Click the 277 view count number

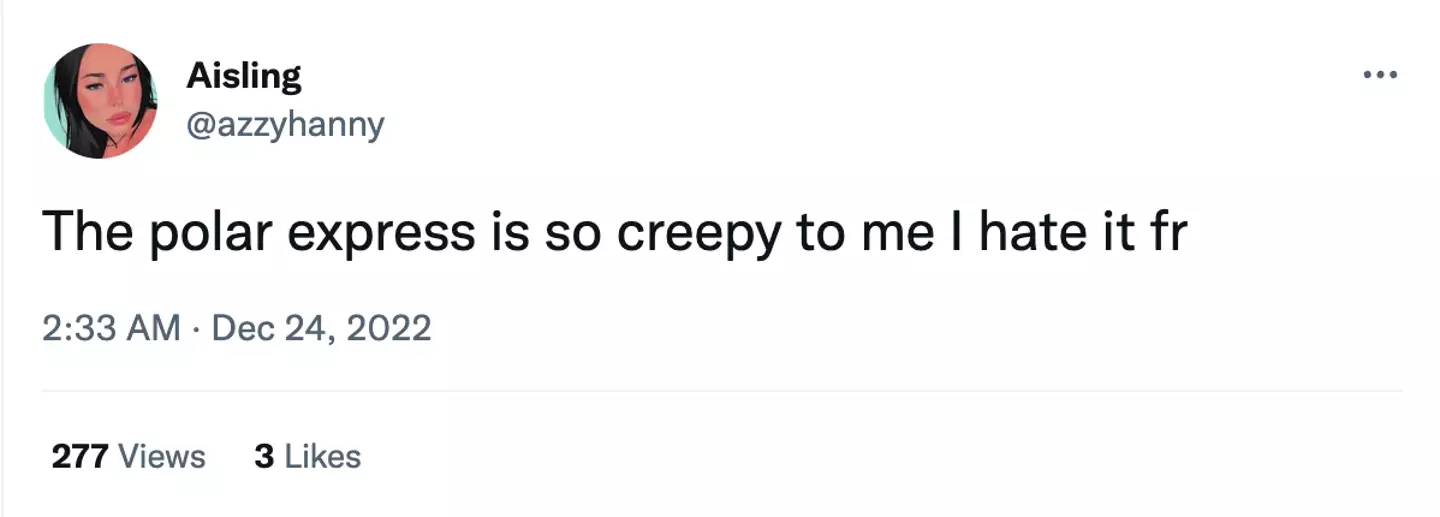(80, 457)
